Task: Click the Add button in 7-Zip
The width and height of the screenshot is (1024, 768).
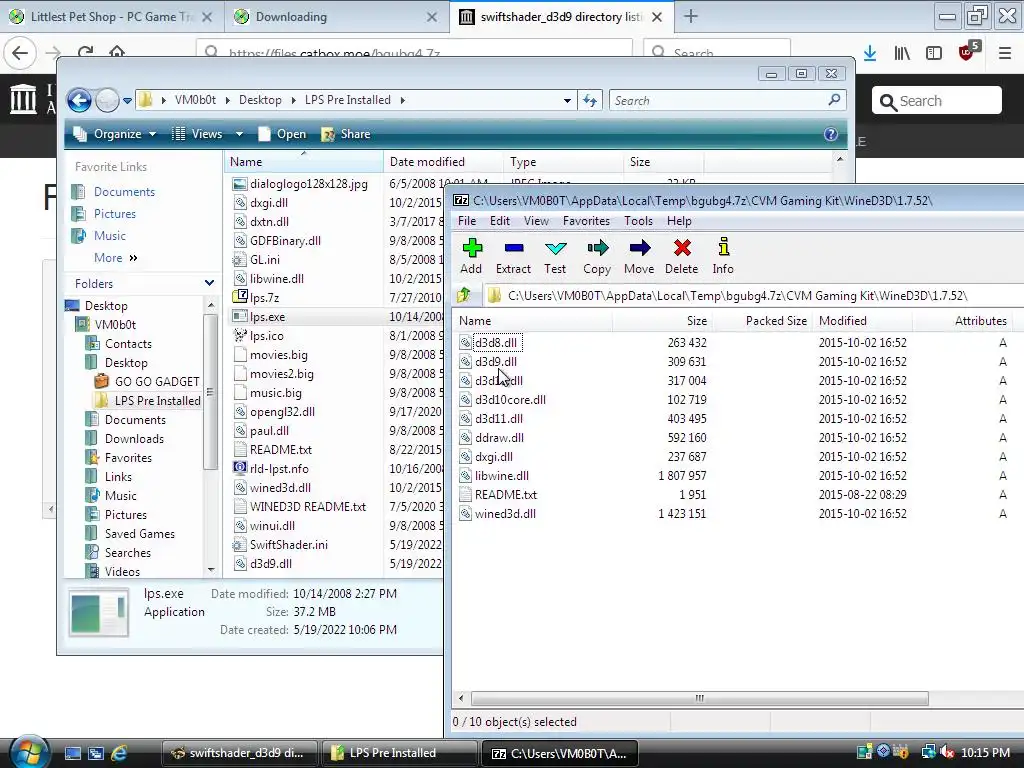Action: point(472,256)
